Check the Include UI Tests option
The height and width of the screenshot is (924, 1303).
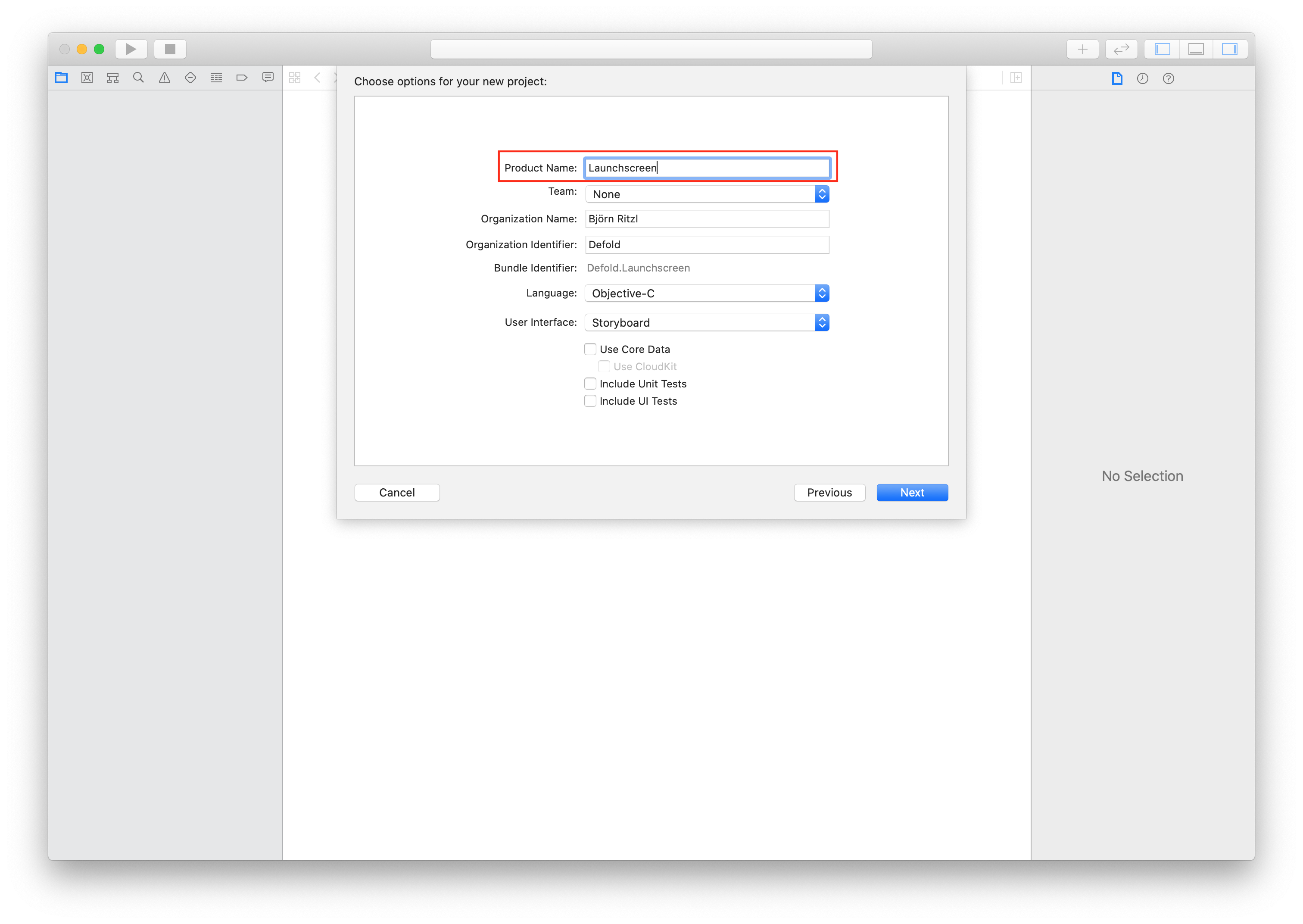coord(590,400)
